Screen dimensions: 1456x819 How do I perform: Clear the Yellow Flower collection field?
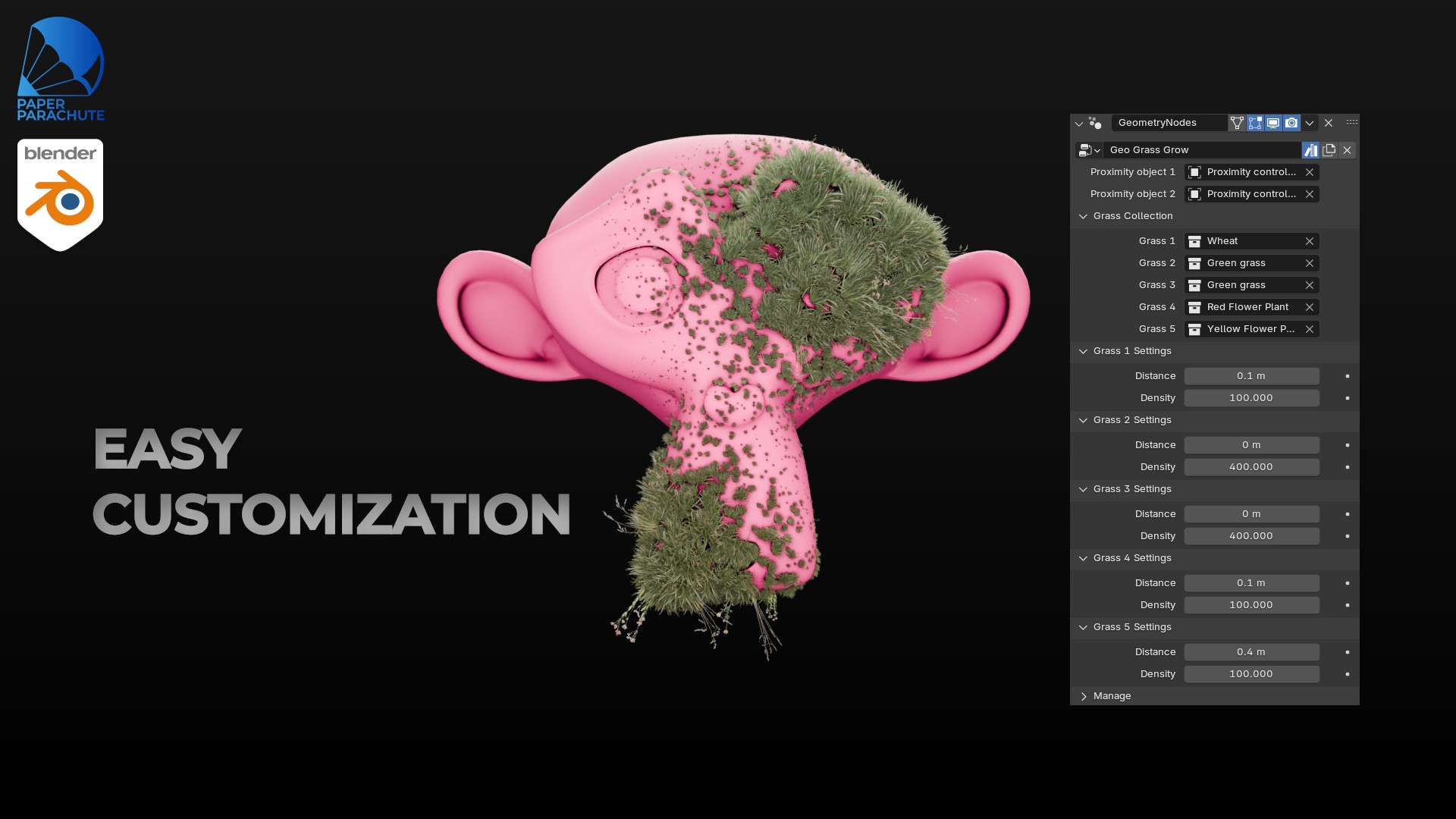(x=1310, y=329)
